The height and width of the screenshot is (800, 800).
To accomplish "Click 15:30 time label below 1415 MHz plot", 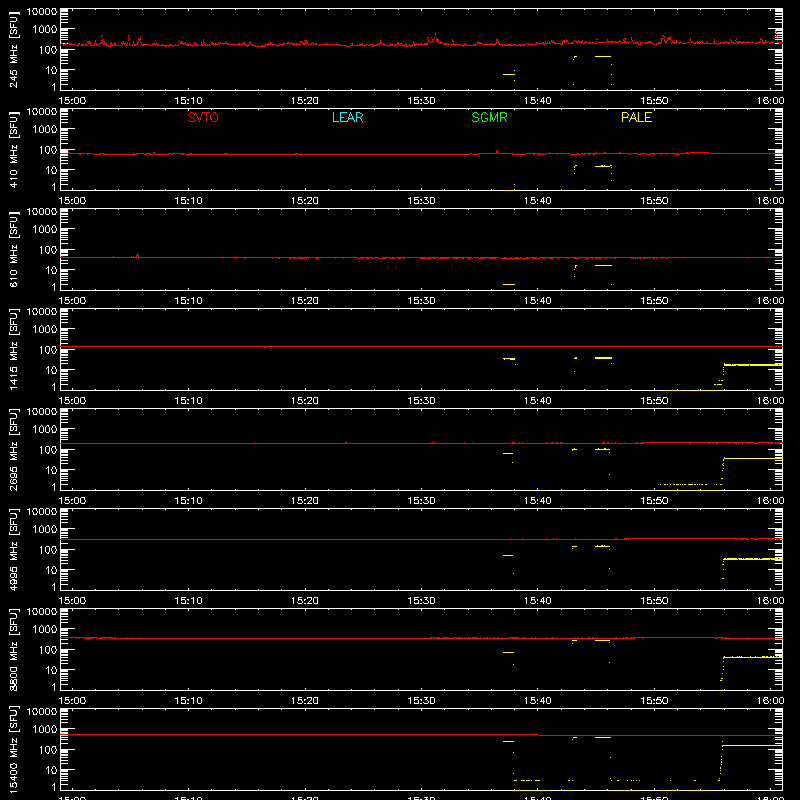I will [x=421, y=401].
